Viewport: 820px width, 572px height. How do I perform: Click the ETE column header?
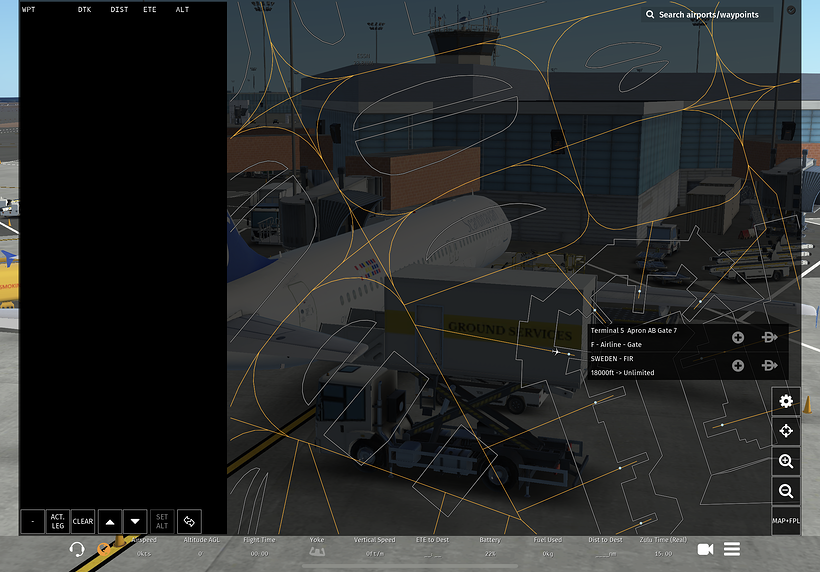click(150, 9)
